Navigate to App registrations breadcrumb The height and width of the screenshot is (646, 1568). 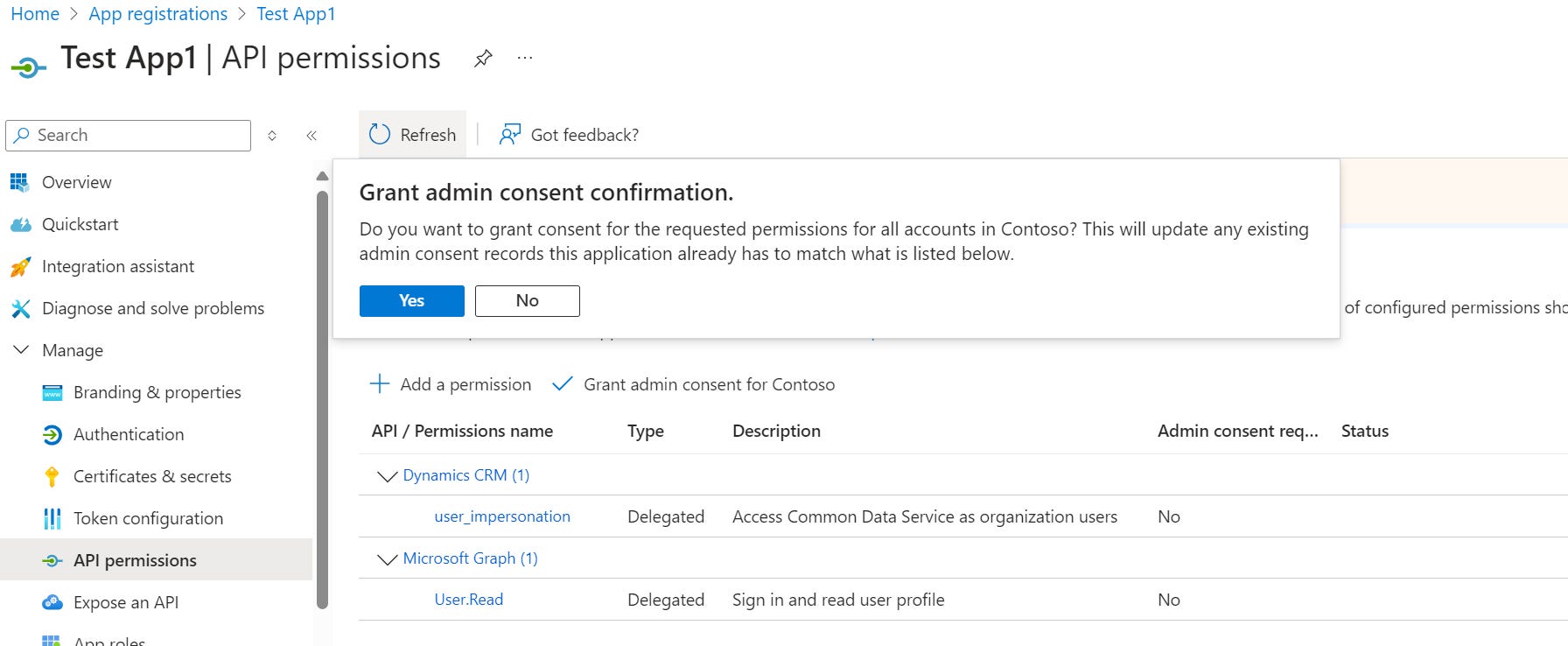(x=157, y=14)
